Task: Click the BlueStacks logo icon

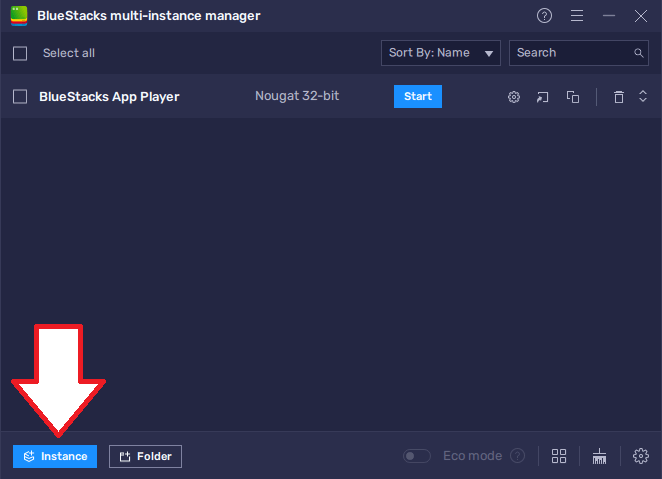Action: [19, 16]
